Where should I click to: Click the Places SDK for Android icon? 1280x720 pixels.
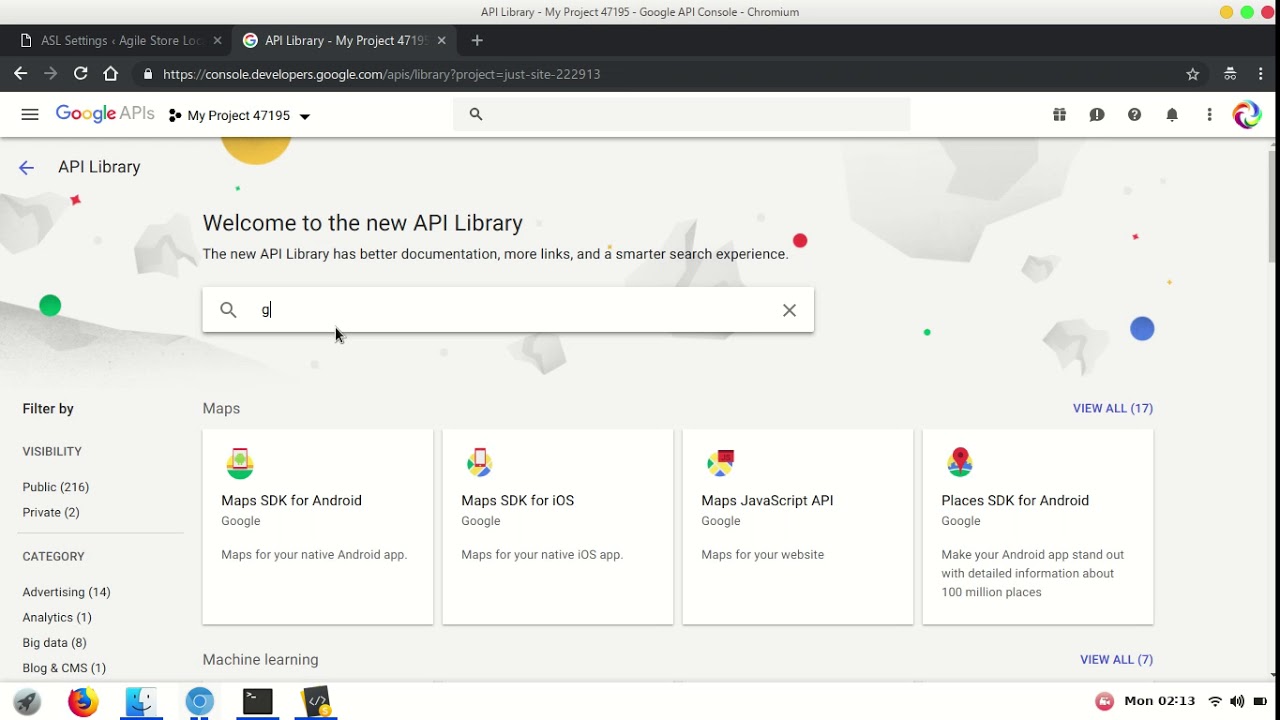960,463
